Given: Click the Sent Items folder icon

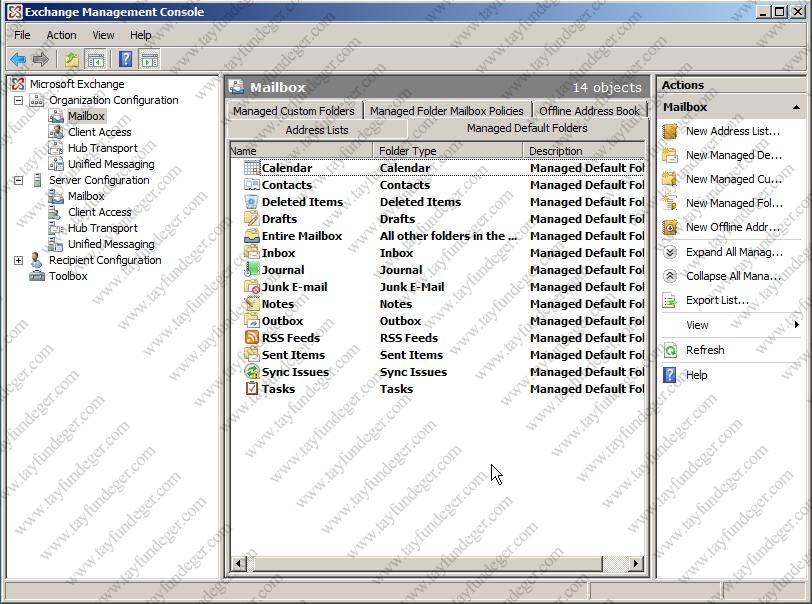Looking at the screenshot, I should 252,355.
